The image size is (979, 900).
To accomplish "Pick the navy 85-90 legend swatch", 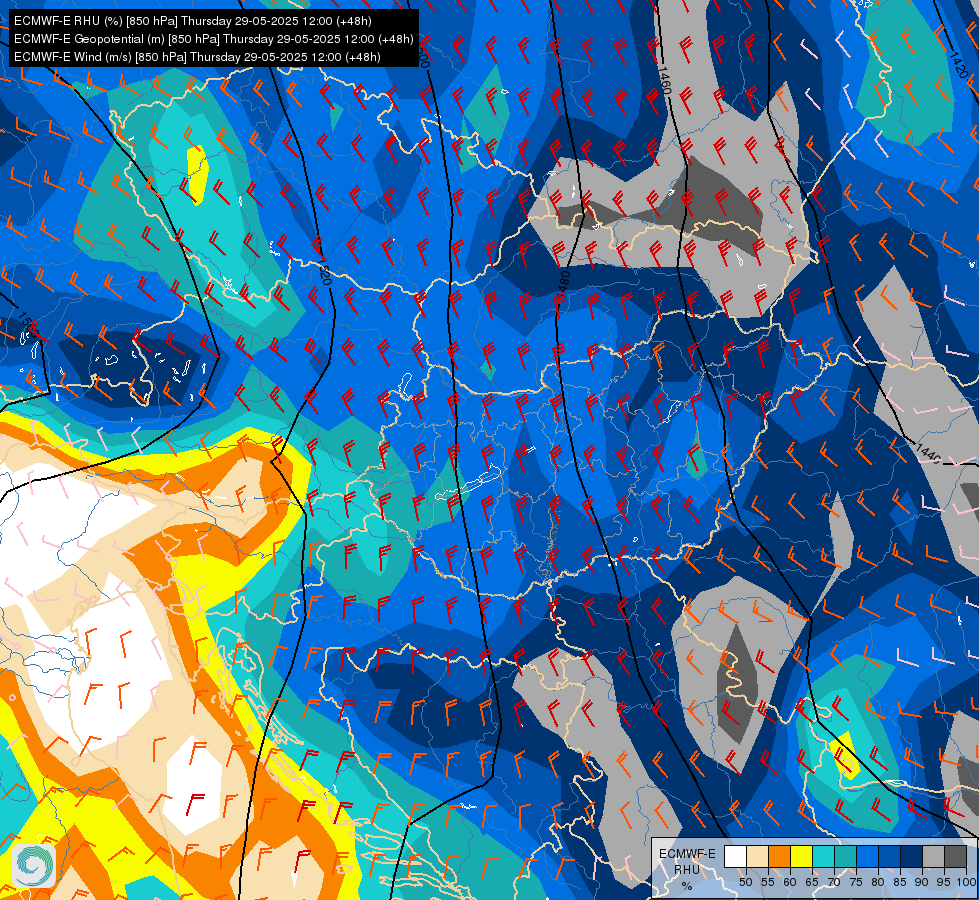I will tap(910, 856).
